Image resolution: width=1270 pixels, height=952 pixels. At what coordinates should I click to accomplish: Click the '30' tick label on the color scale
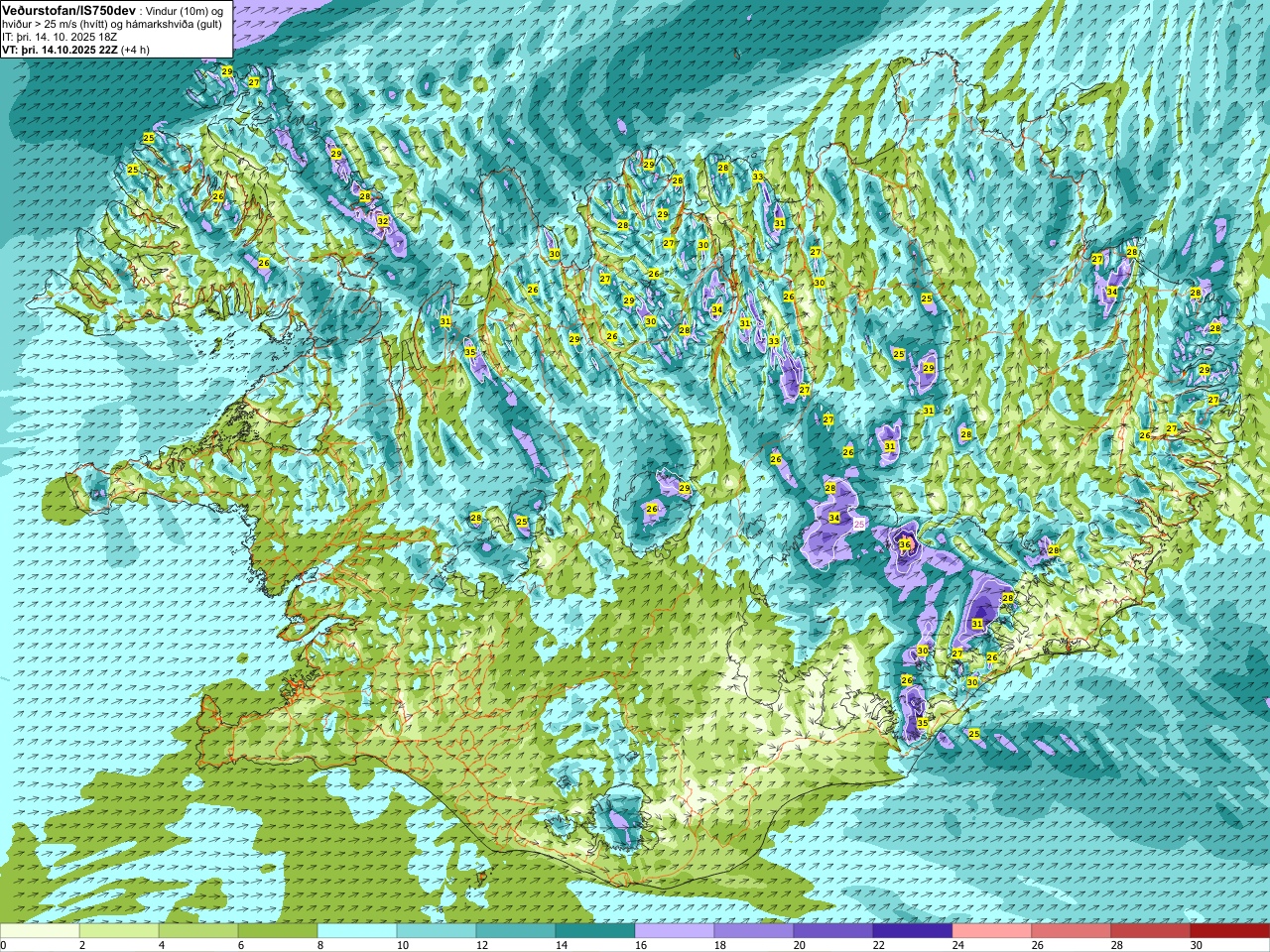1196,945
